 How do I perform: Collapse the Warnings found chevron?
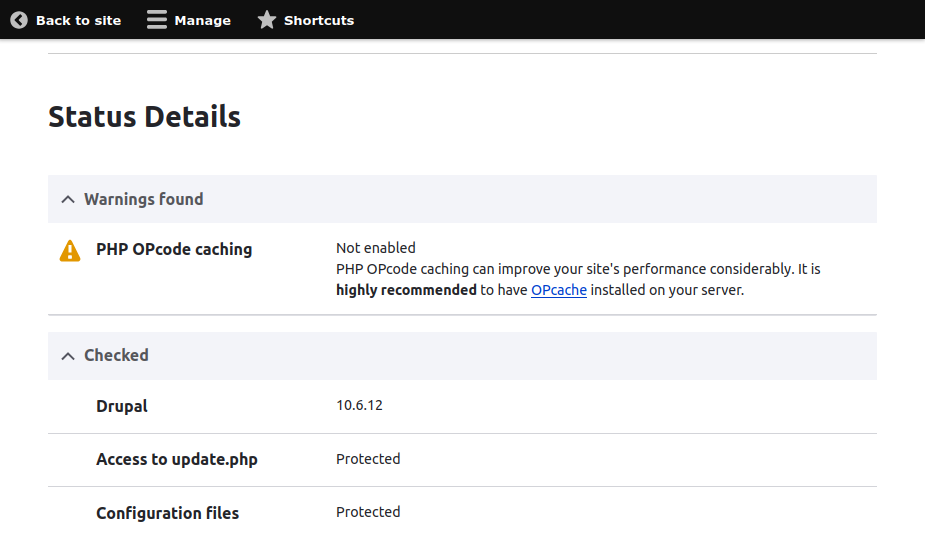point(68,199)
